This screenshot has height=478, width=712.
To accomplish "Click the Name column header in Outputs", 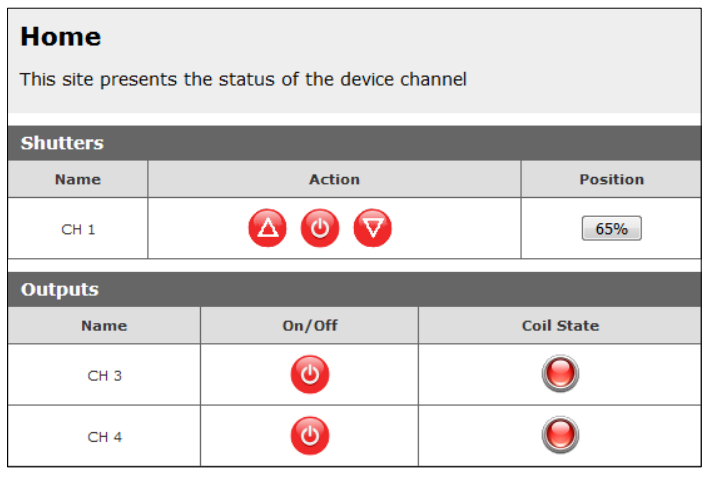I will (104, 326).
